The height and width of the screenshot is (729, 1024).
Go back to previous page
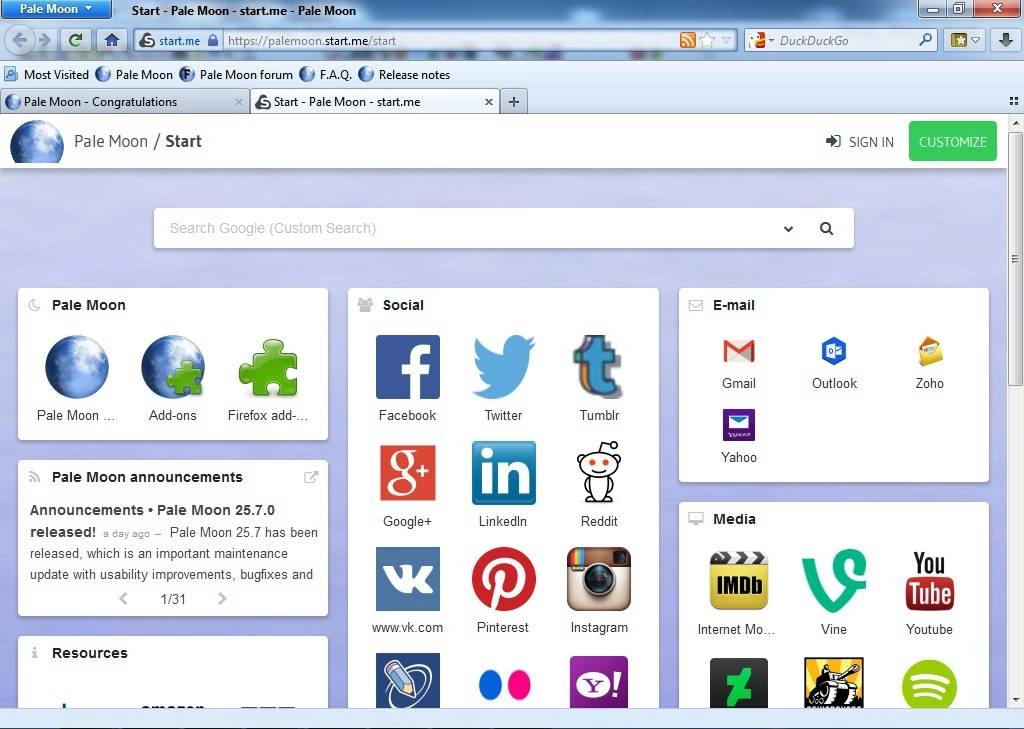(x=20, y=40)
